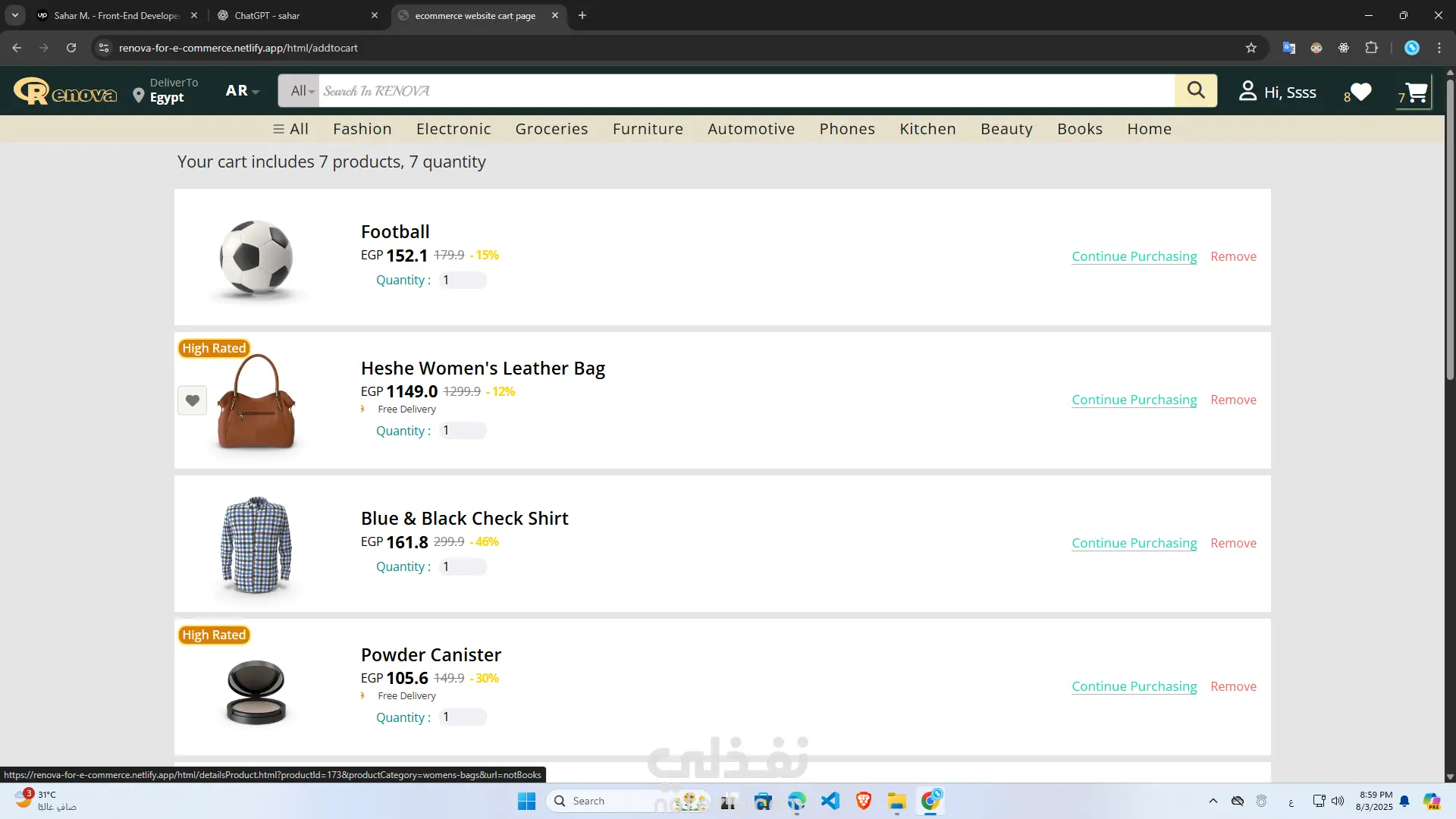This screenshot has width=1456, height=819.
Task: Click Continue Purchasing for Powder Canister
Action: coord(1134,686)
